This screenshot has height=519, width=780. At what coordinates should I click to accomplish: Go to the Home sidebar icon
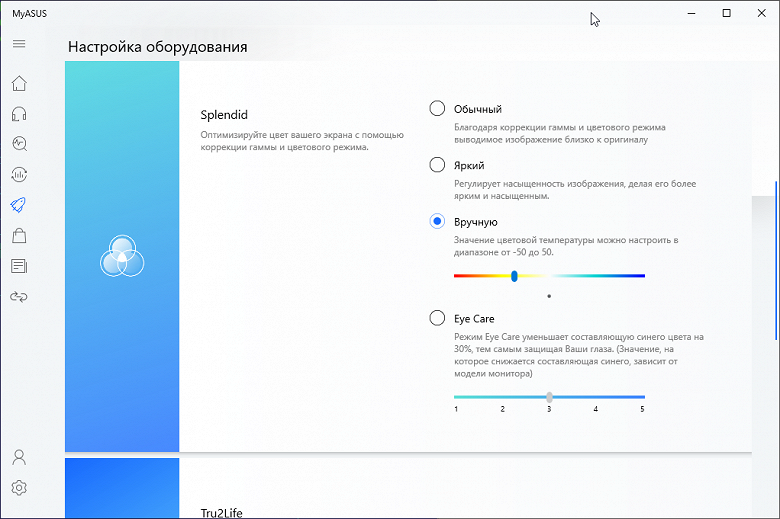pos(19,83)
